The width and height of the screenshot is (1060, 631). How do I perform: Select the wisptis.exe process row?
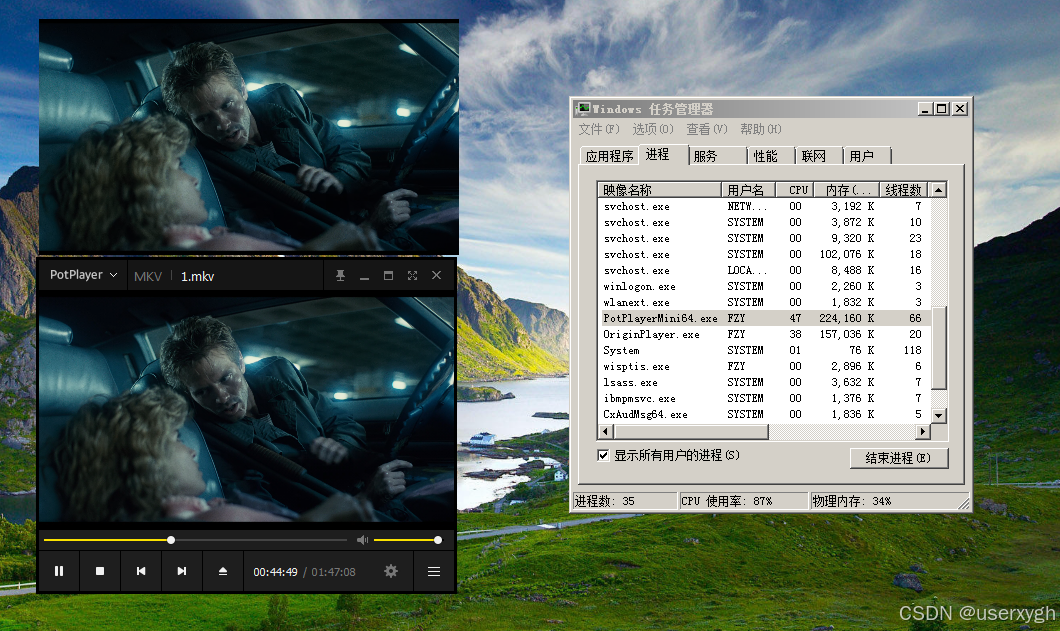(764, 366)
